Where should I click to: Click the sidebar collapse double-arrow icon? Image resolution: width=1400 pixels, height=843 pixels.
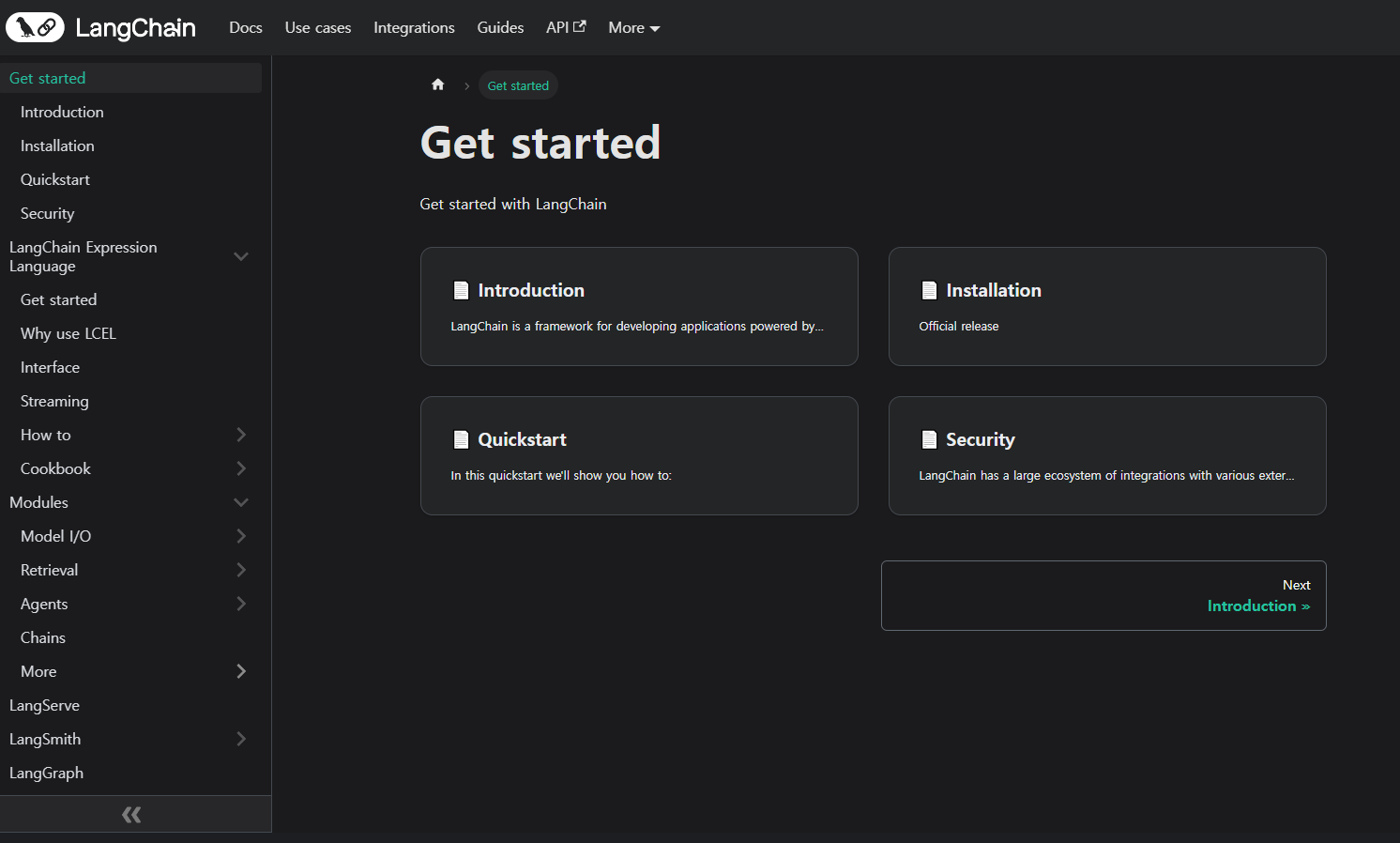tap(131, 814)
